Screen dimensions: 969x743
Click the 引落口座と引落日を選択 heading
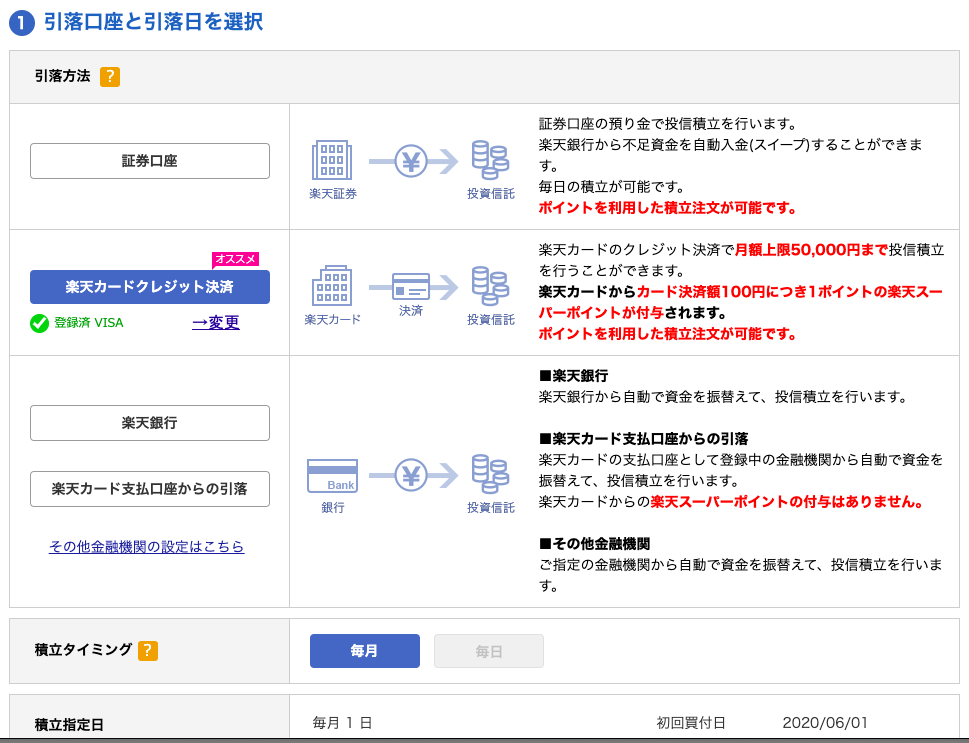tap(153, 22)
